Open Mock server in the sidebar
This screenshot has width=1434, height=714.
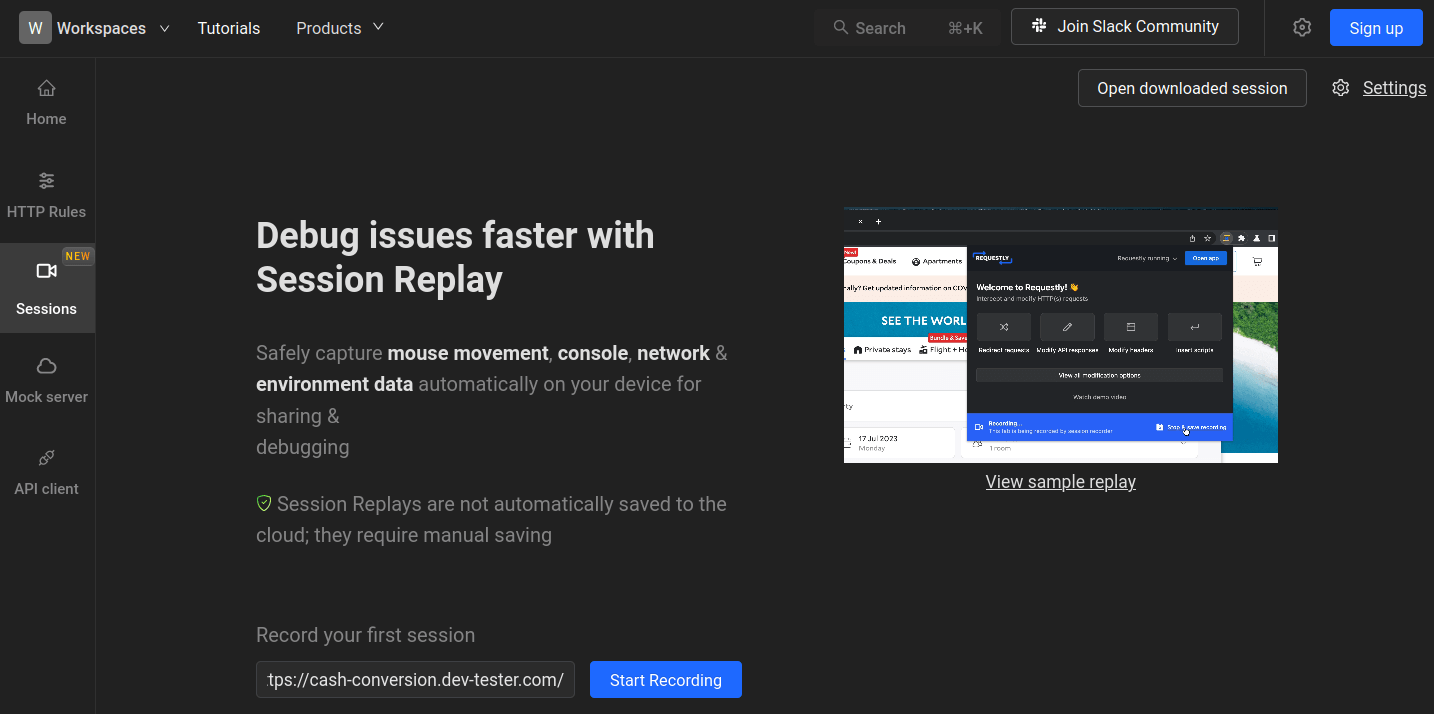coord(47,381)
